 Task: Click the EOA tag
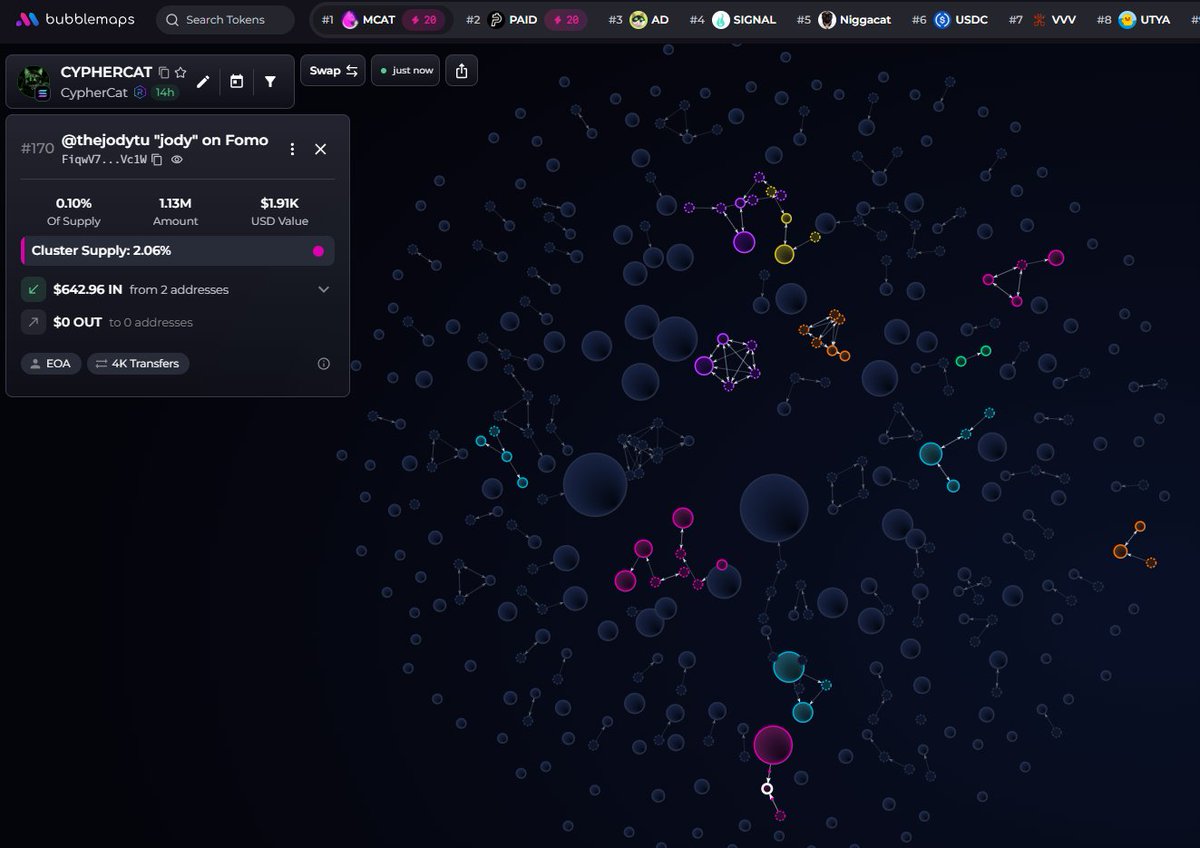pos(51,364)
